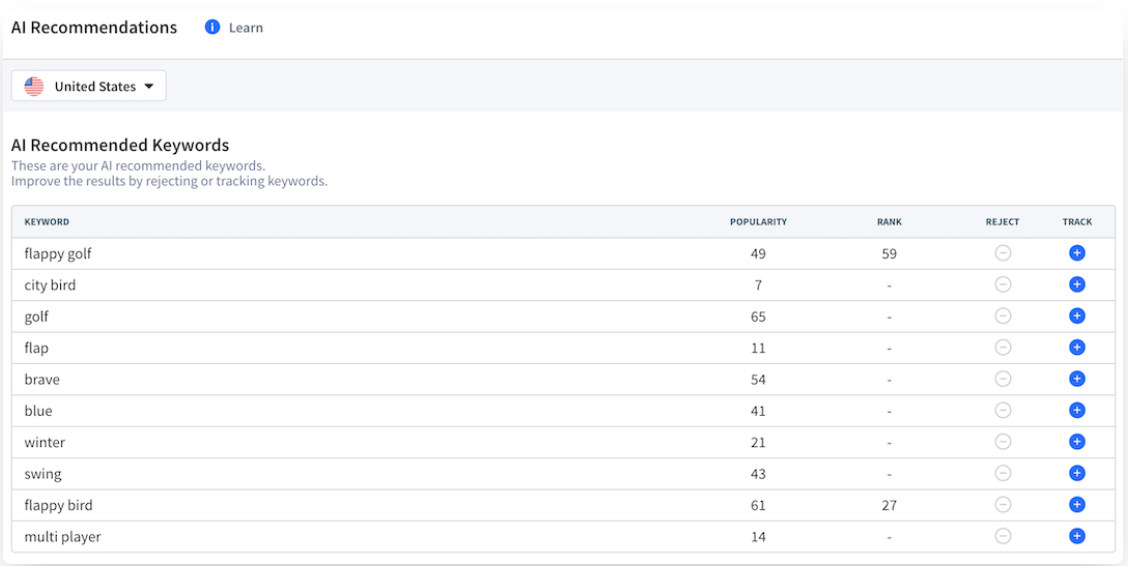The width and height of the screenshot is (1128, 566).
Task: Track the 'blue' keyword
Action: [1077, 410]
